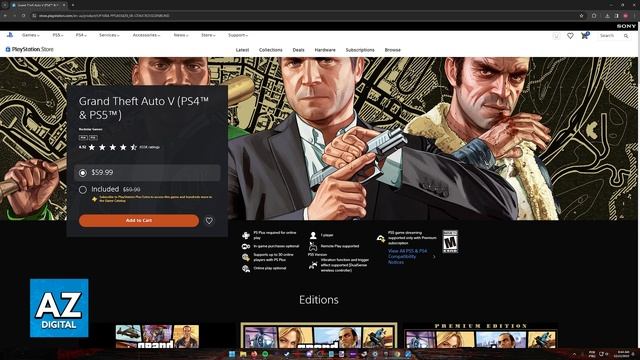640x360 pixels.
Task: Click the ESRB M rating badge
Action: pos(450,241)
